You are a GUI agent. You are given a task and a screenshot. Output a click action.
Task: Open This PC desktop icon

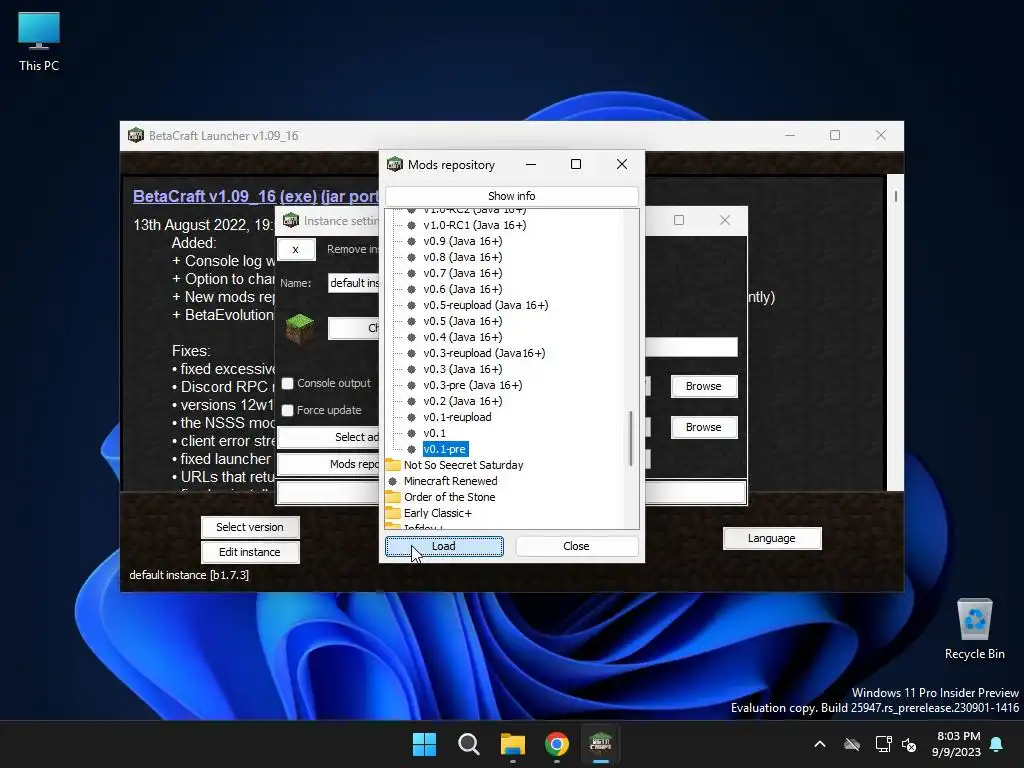[x=39, y=42]
